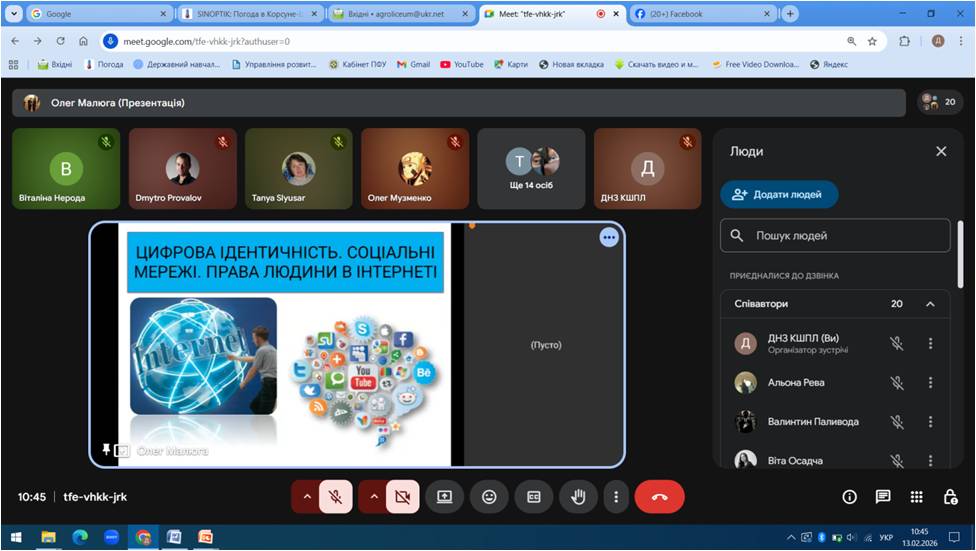Screen dimensions: 976x551
Task: Click the Ще 14 осіб participants tile
Action: pyautogui.click(x=531, y=169)
